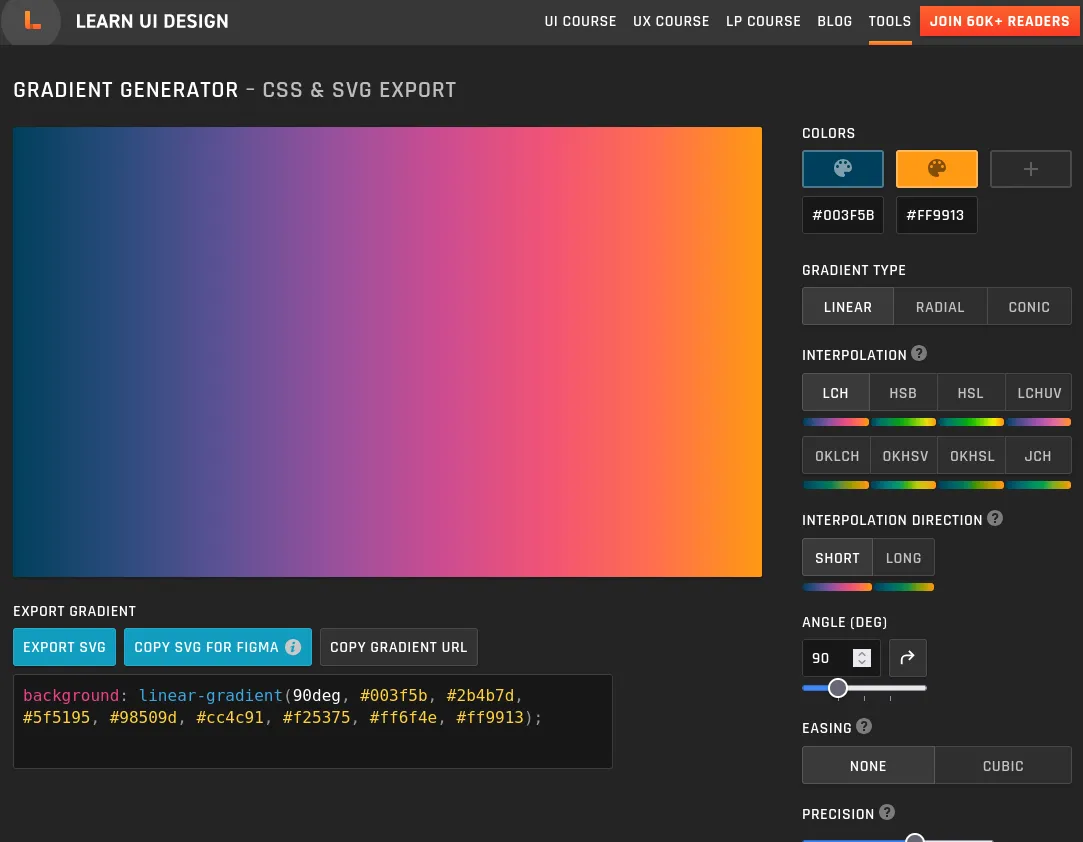Click the '#98509d' code value
The height and width of the screenshot is (842, 1083).
143,718
